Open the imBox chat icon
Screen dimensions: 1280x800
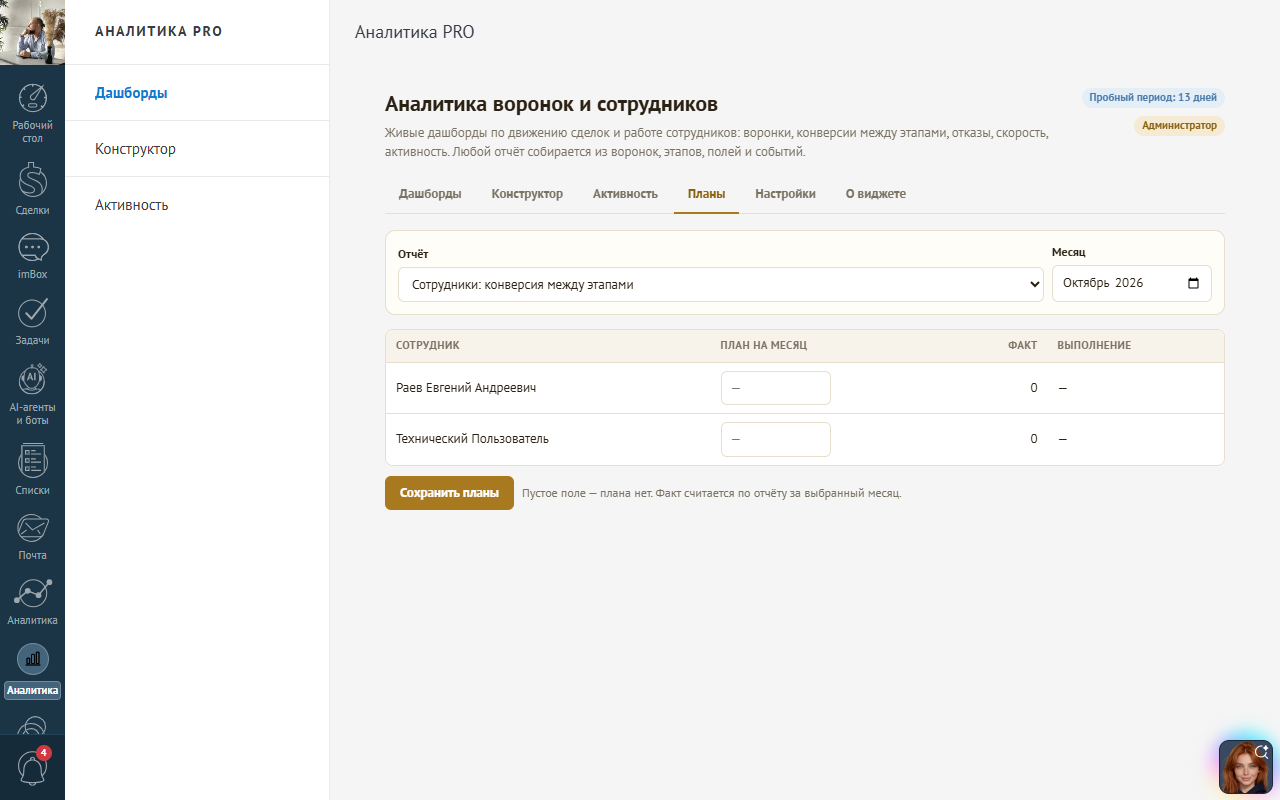click(x=32, y=256)
